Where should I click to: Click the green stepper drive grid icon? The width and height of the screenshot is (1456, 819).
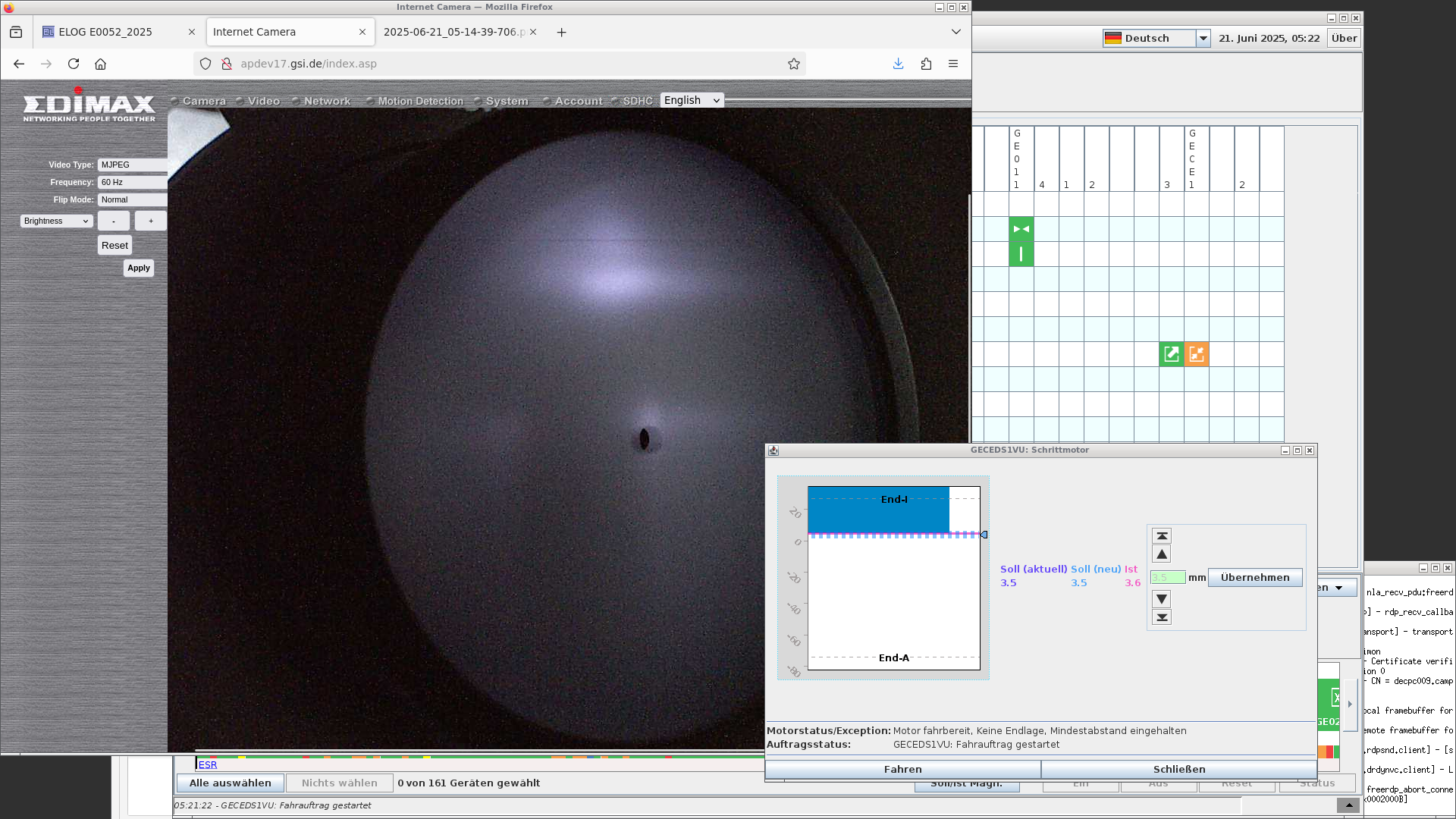1172,354
